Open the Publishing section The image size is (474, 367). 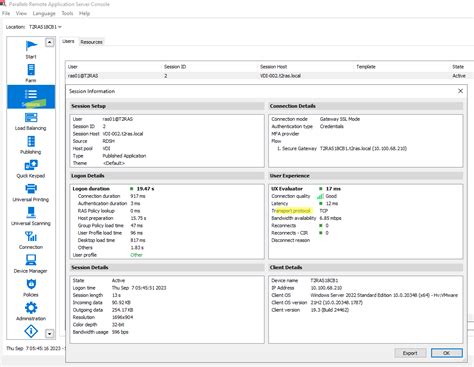(x=31, y=145)
